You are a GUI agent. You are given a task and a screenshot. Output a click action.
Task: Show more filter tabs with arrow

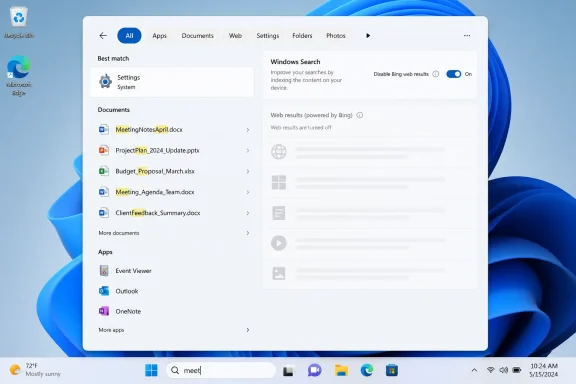pos(368,36)
